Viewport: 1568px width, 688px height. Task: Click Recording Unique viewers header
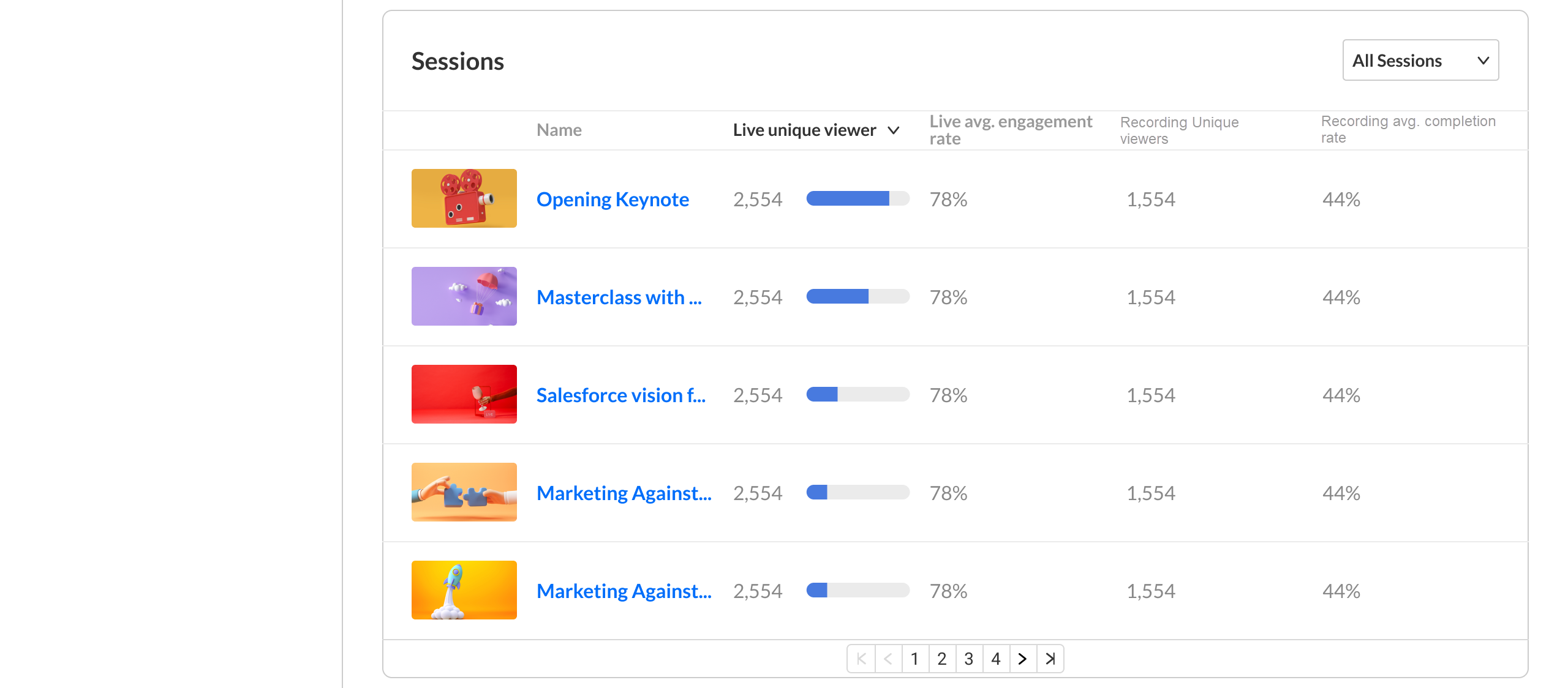[1179, 130]
